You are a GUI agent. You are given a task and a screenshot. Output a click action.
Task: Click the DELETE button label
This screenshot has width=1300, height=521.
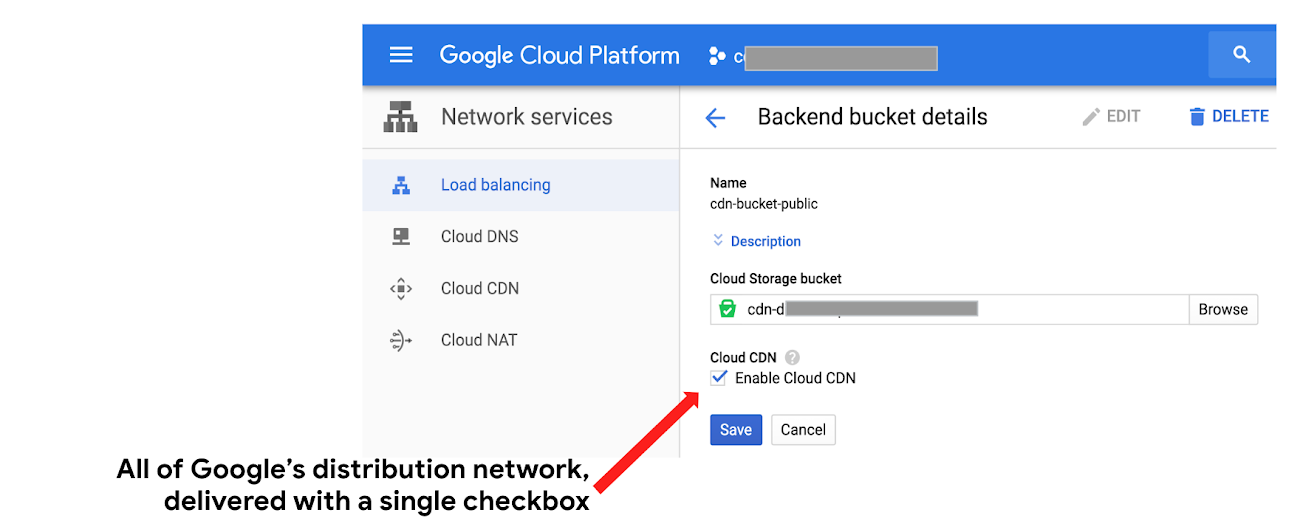click(x=1240, y=117)
